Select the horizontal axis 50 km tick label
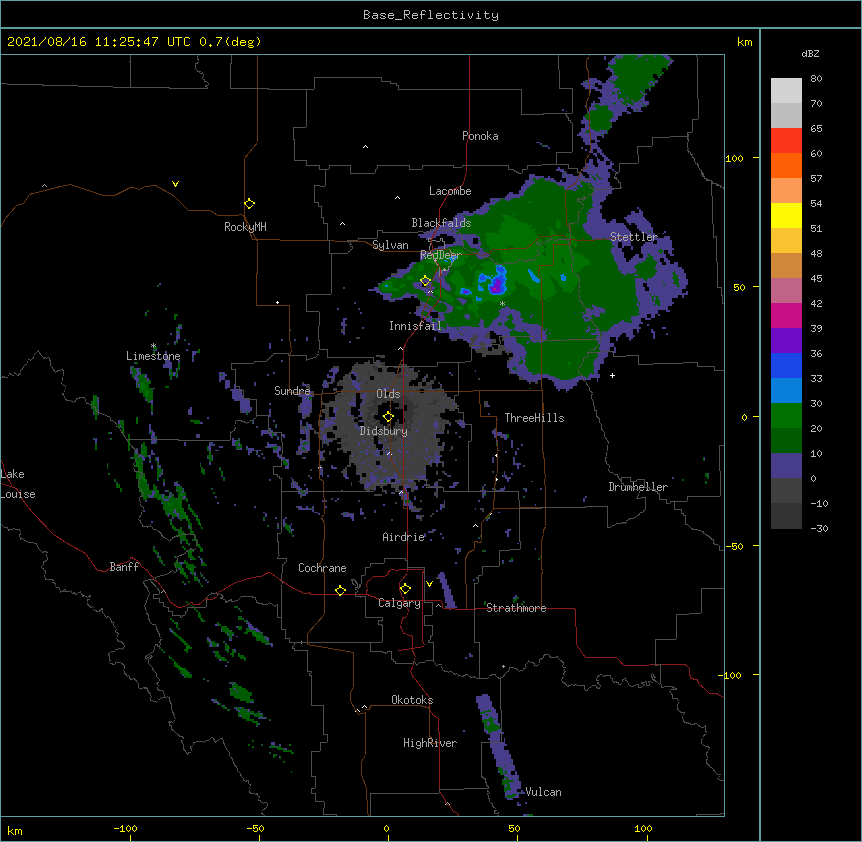The width and height of the screenshot is (862, 842). click(x=514, y=828)
